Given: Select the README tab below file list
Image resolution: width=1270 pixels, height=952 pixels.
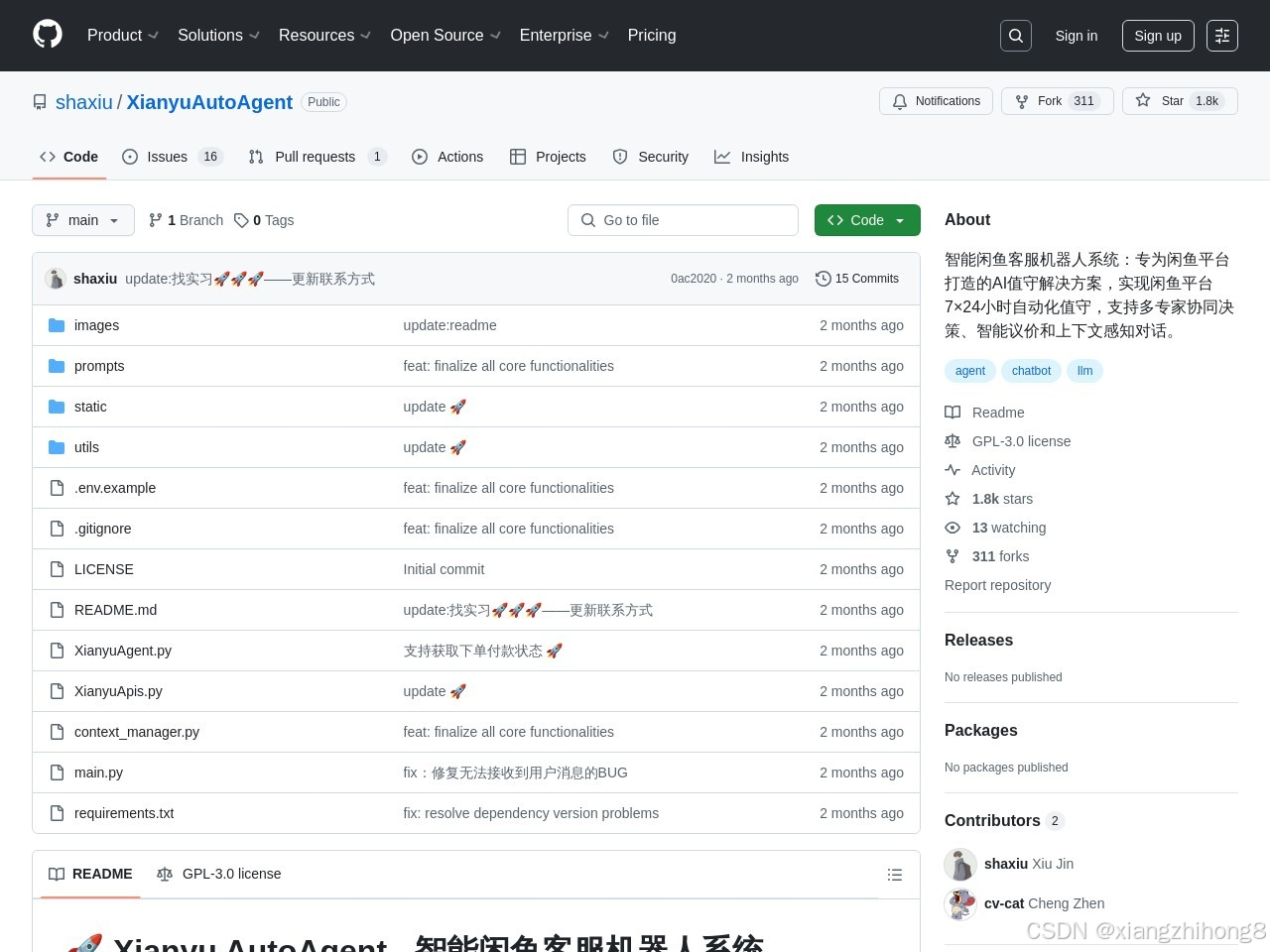Looking at the screenshot, I should (90, 874).
